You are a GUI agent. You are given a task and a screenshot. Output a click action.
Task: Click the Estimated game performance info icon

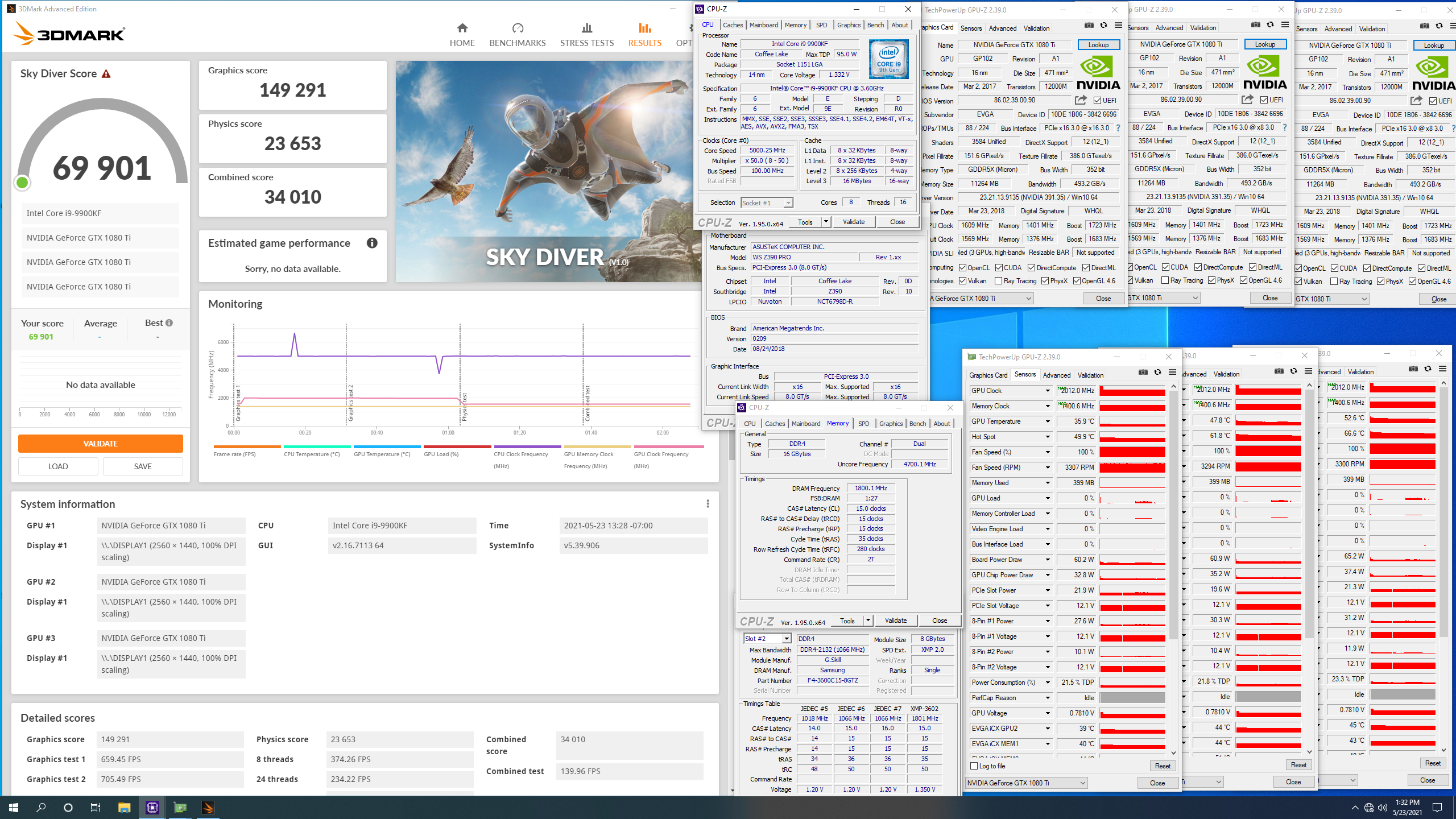pos(372,243)
